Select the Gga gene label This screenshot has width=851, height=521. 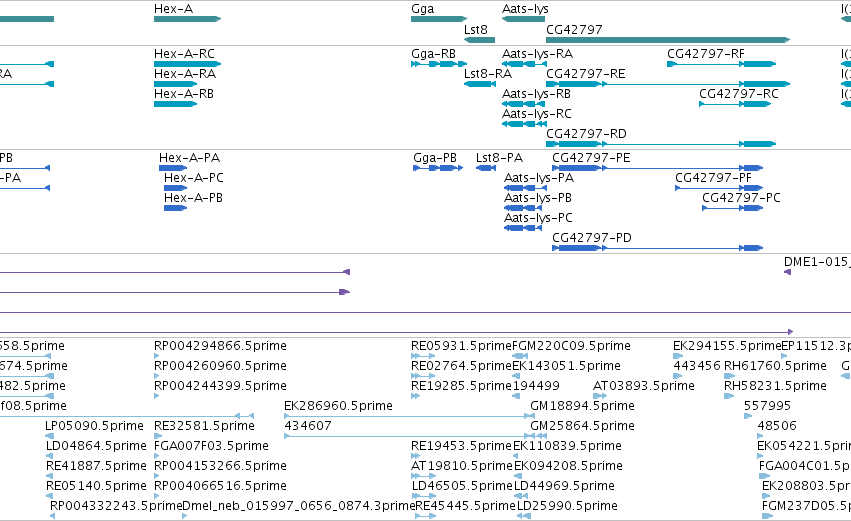click(x=422, y=9)
